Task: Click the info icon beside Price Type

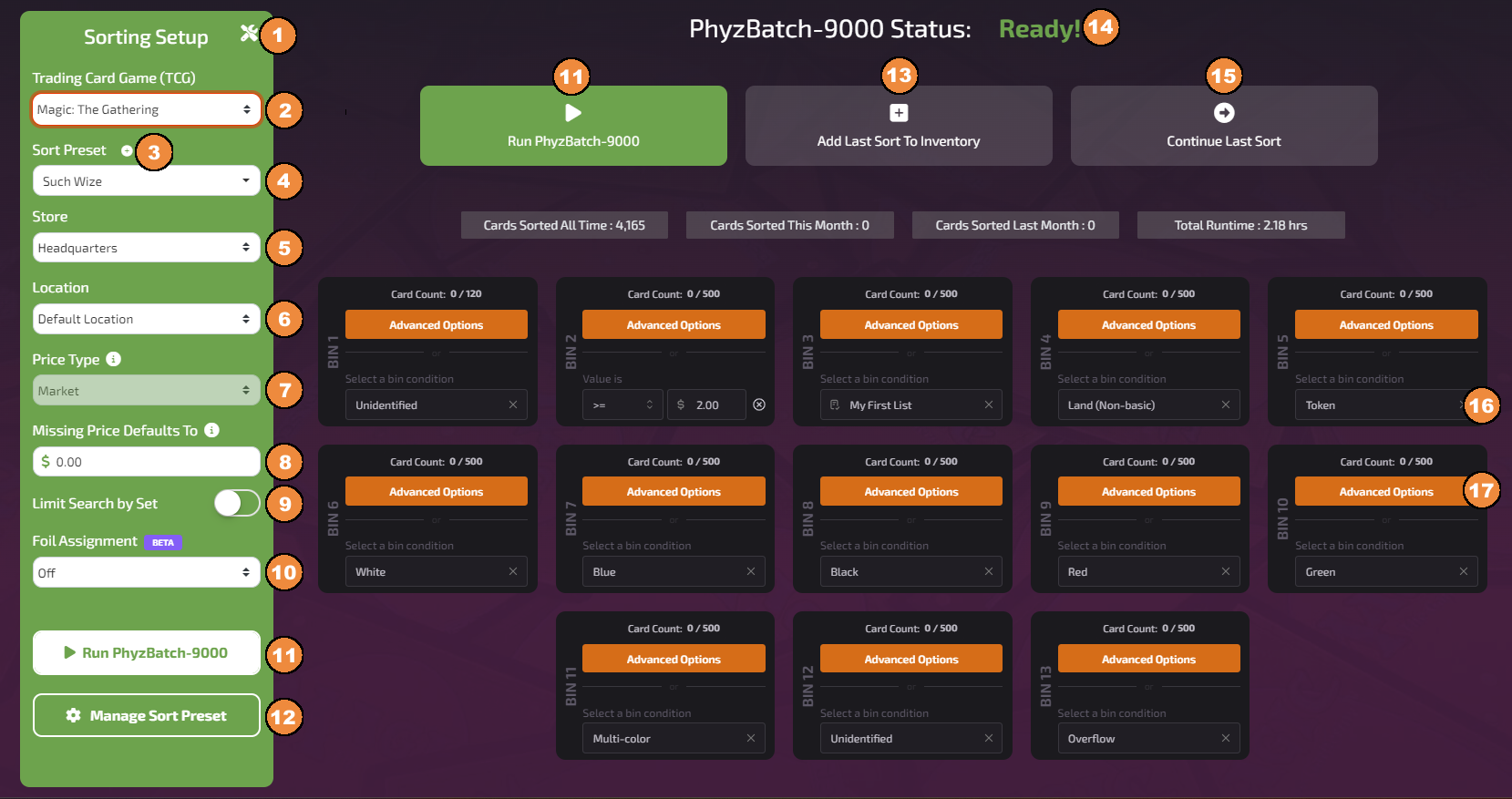Action: (x=113, y=359)
